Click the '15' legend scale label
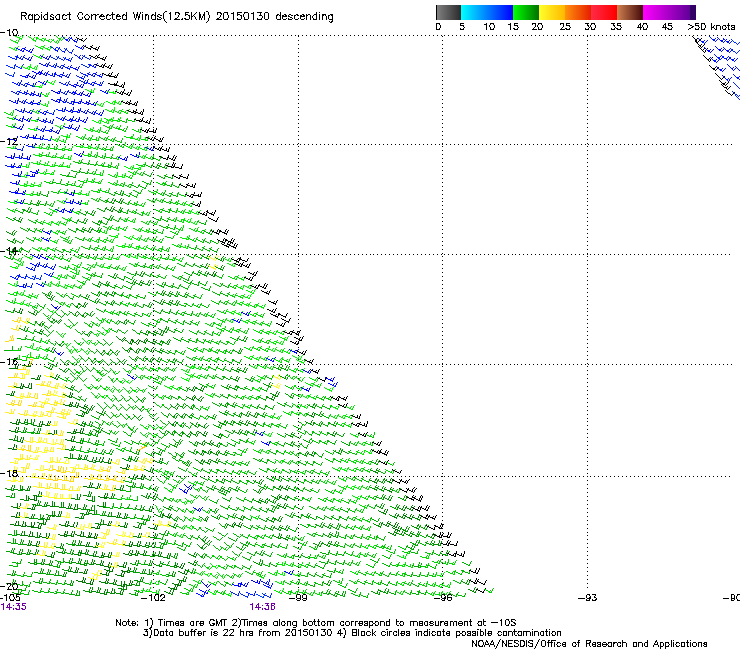The width and height of the screenshot is (740, 650). 513,27
